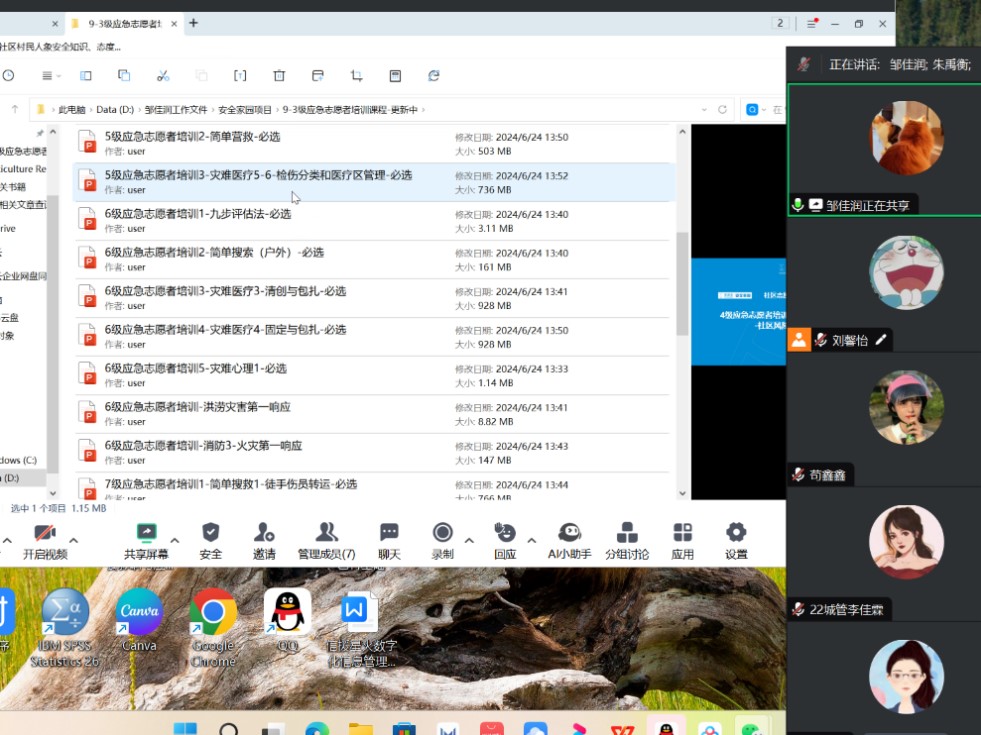This screenshot has height=735, width=981.
Task: Open the 聊天 chat icon
Action: [389, 533]
